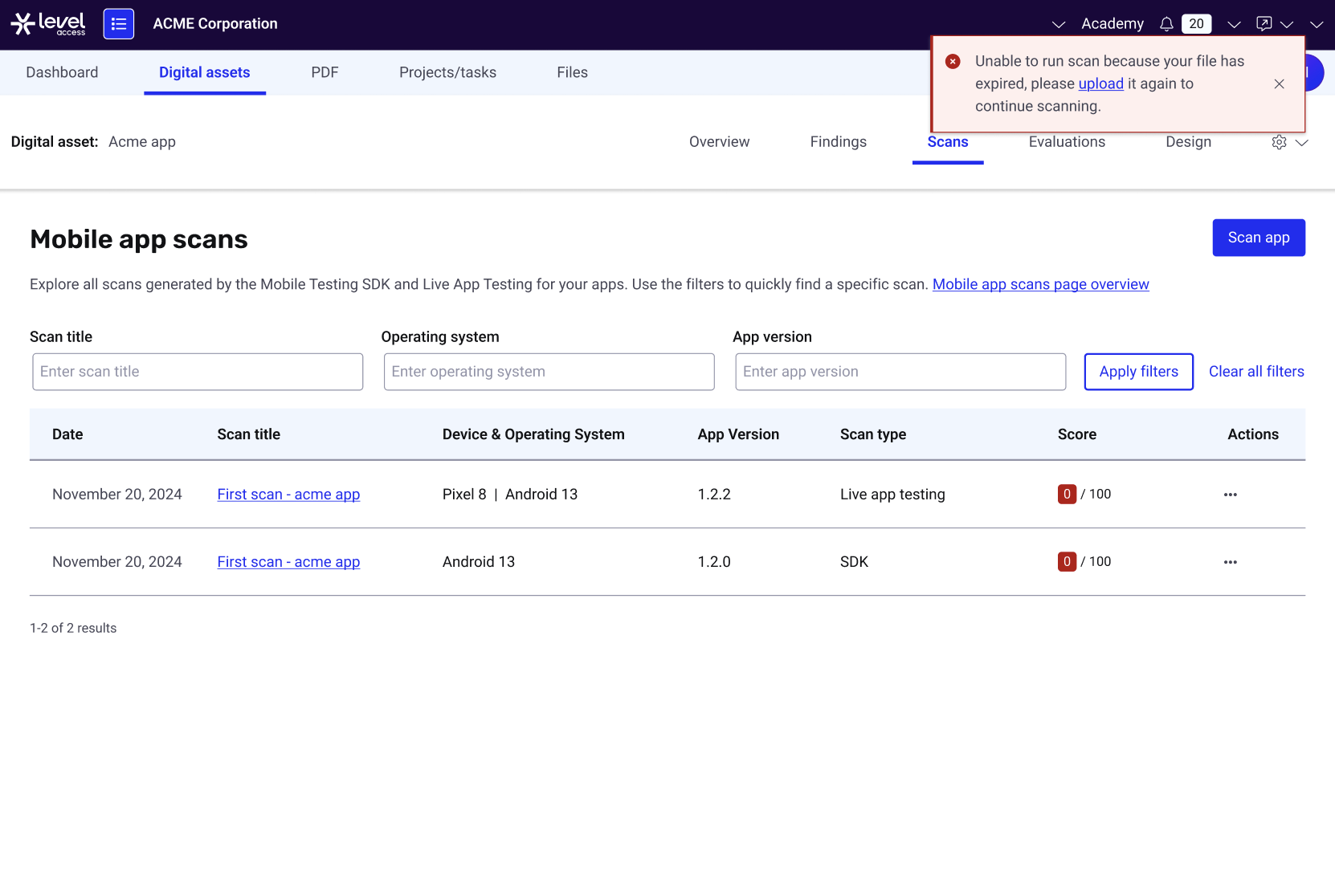Open actions menu for SDK scan row
Viewport: 1335px width, 896px height.
(1230, 562)
